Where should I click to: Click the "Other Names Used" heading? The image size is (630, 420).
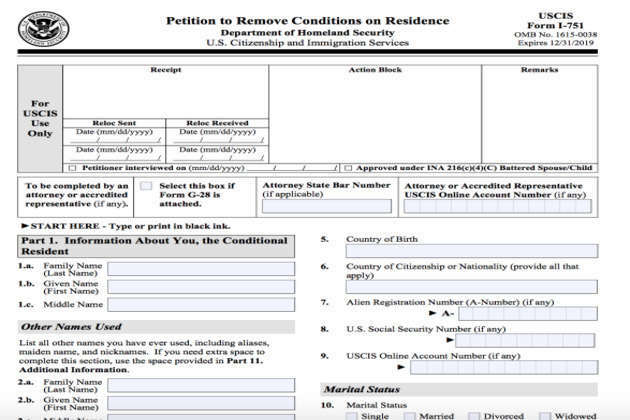tap(71, 327)
